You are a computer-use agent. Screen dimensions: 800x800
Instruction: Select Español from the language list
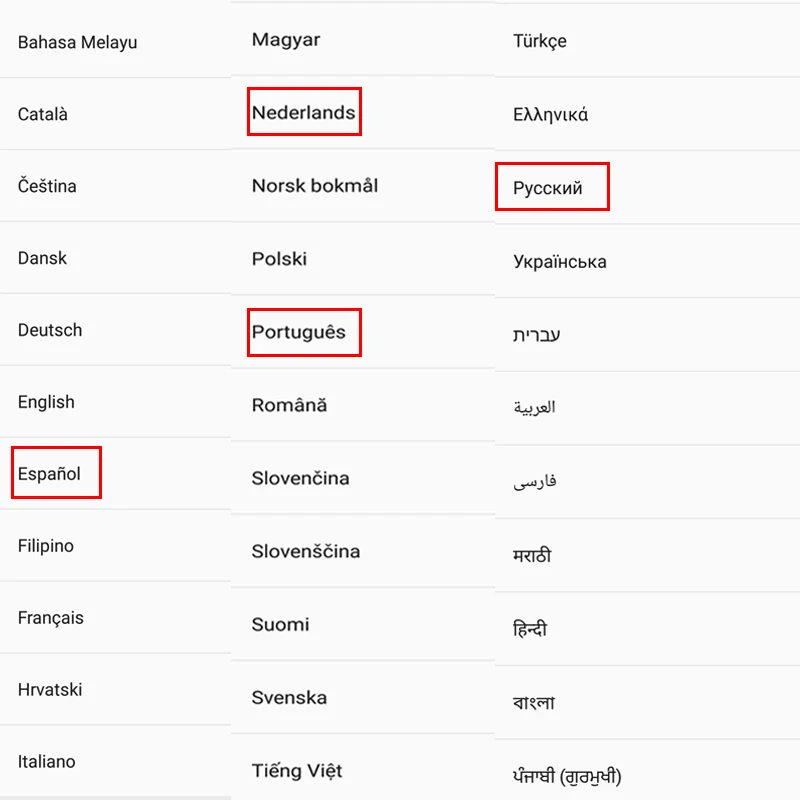(50, 474)
